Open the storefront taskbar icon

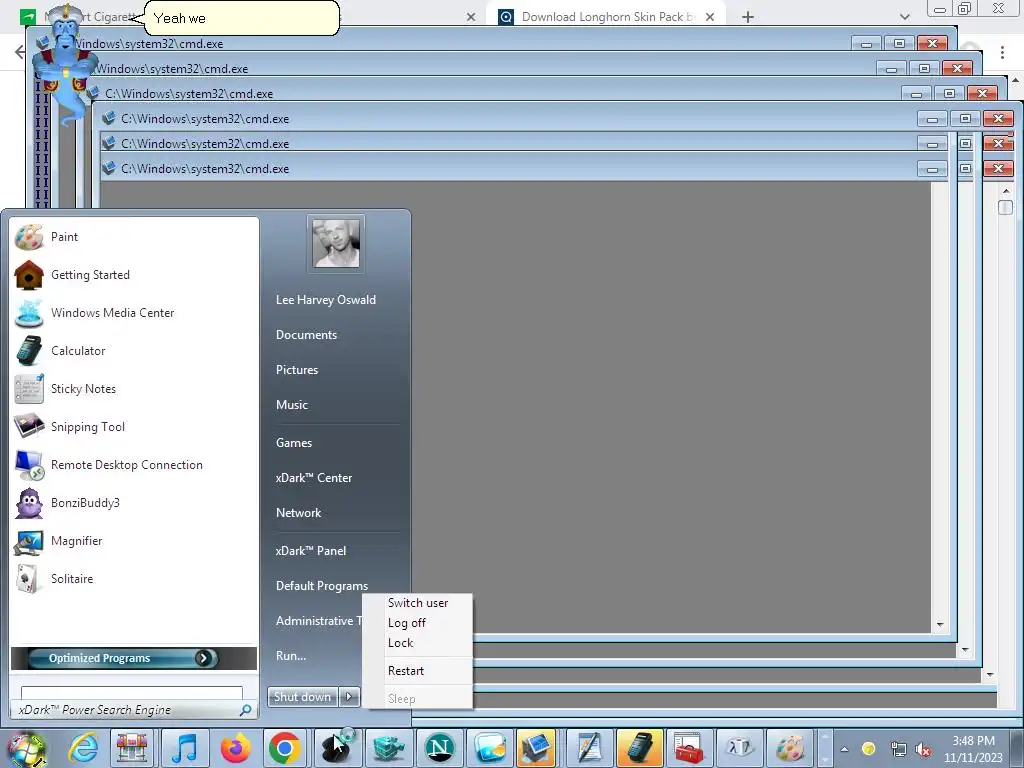(x=133, y=748)
